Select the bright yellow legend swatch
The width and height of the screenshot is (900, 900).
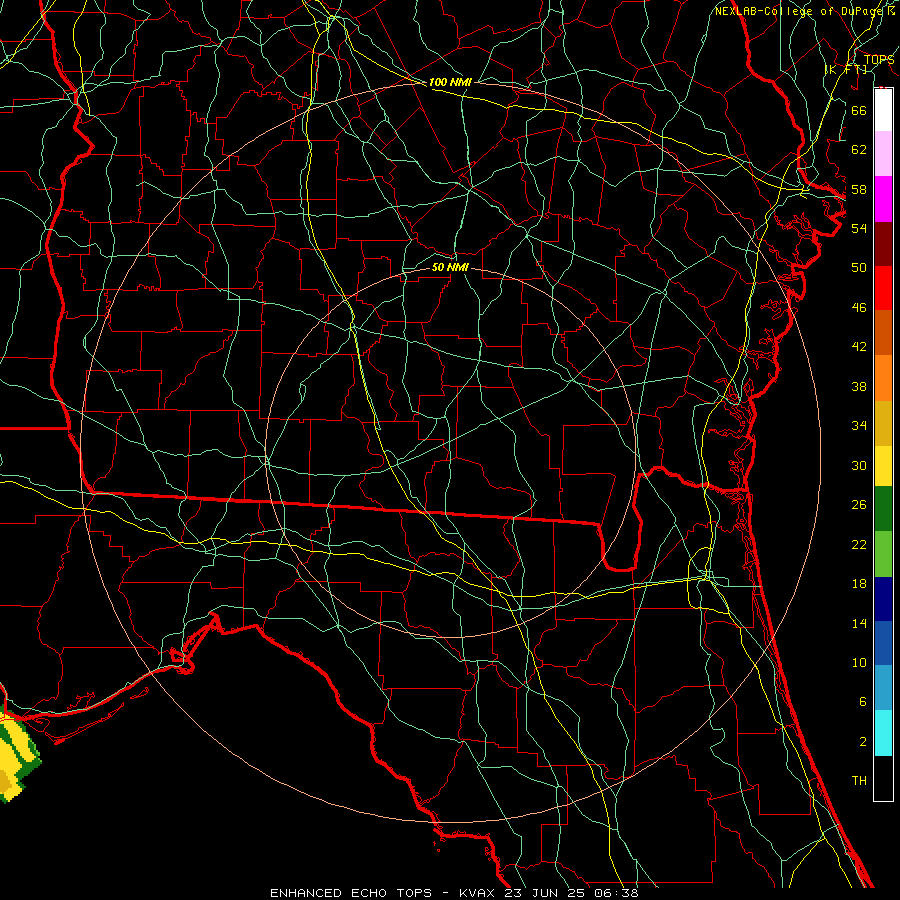click(883, 466)
